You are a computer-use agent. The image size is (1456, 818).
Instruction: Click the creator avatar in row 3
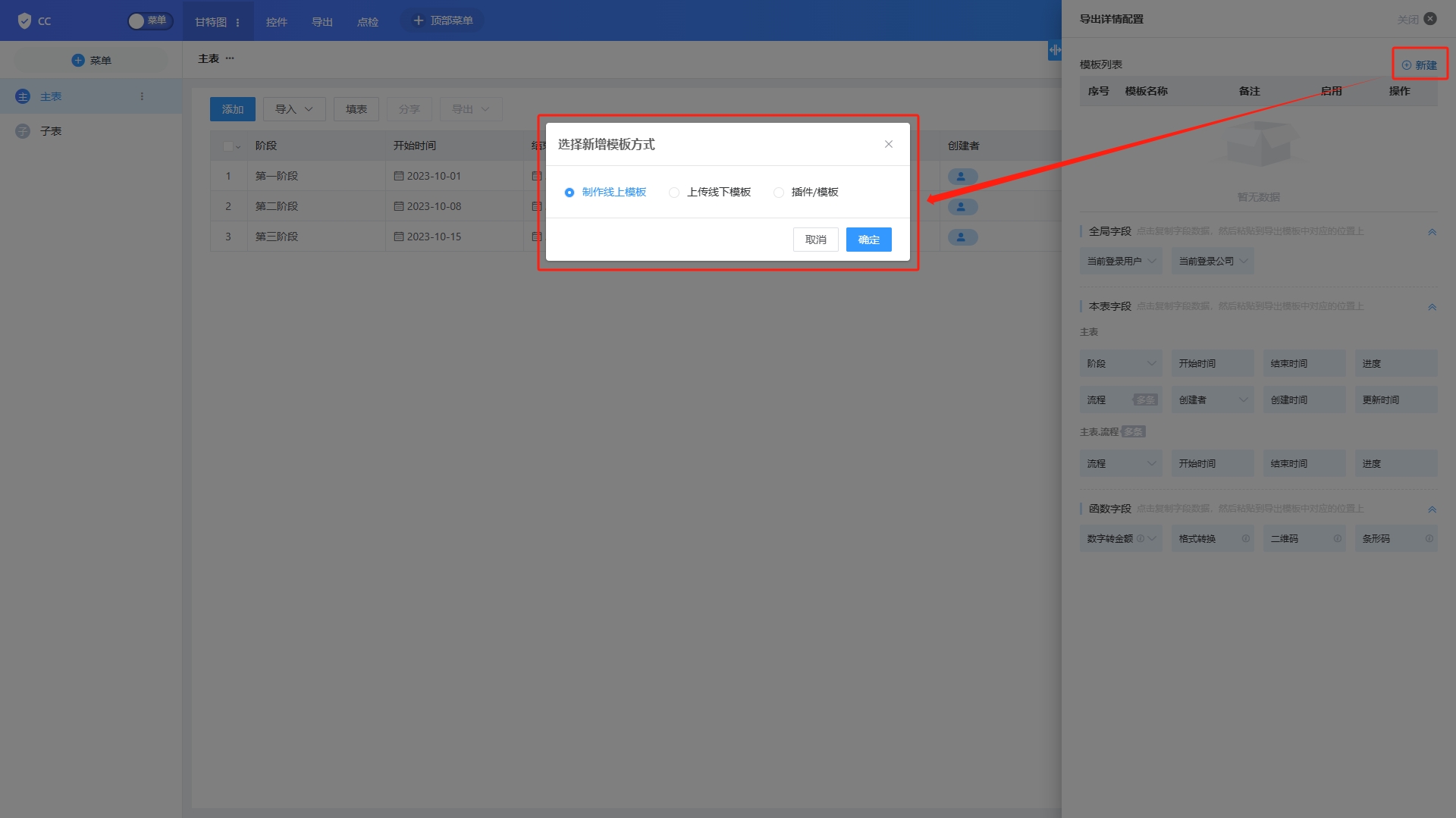click(x=962, y=237)
